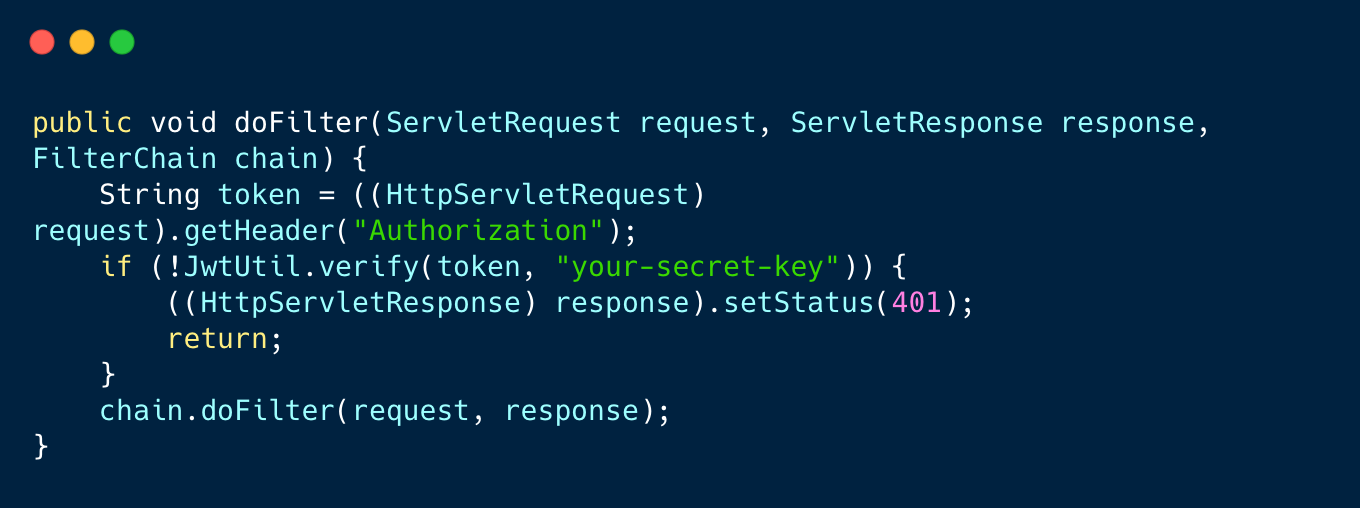Click the doFilter method name in the signature
The image size is (1360, 508).
coord(303,123)
